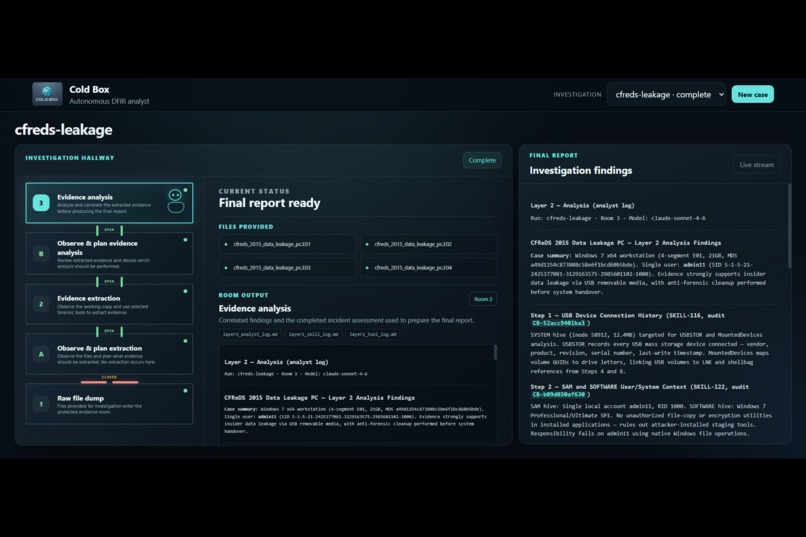Click the Cold Box logo icon
The image size is (806, 537).
pyautogui.click(x=47, y=94)
